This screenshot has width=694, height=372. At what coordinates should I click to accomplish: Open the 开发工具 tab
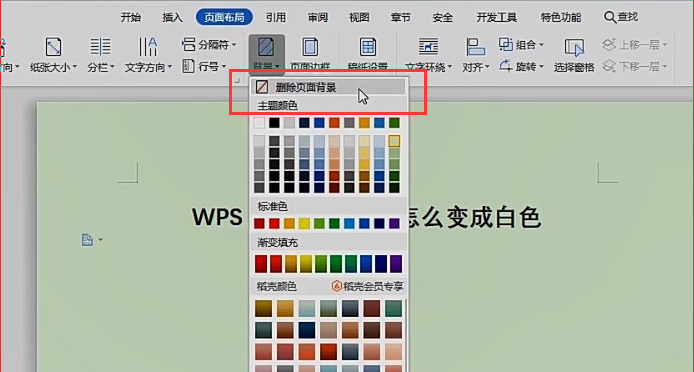[497, 17]
